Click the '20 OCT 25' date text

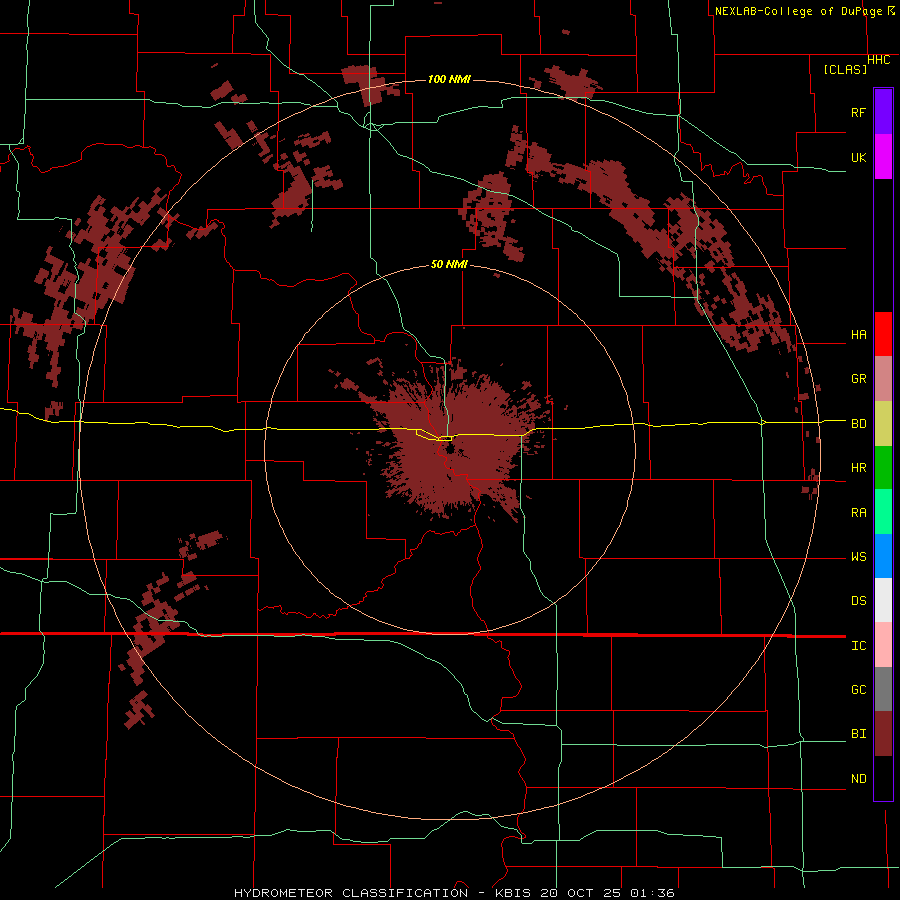pyautogui.click(x=582, y=893)
